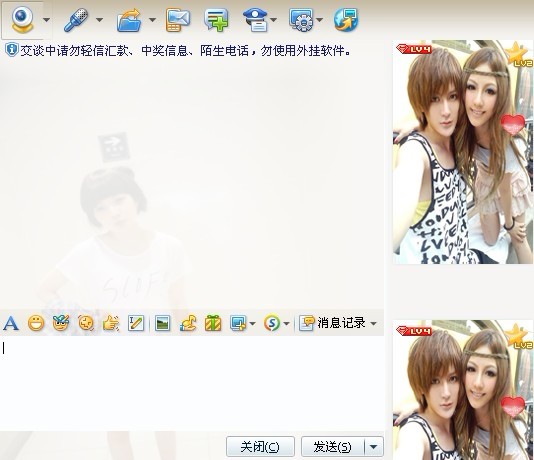This screenshot has height=460, width=534.
Task: Expand the screenshot capture options arrow
Action: (252, 323)
